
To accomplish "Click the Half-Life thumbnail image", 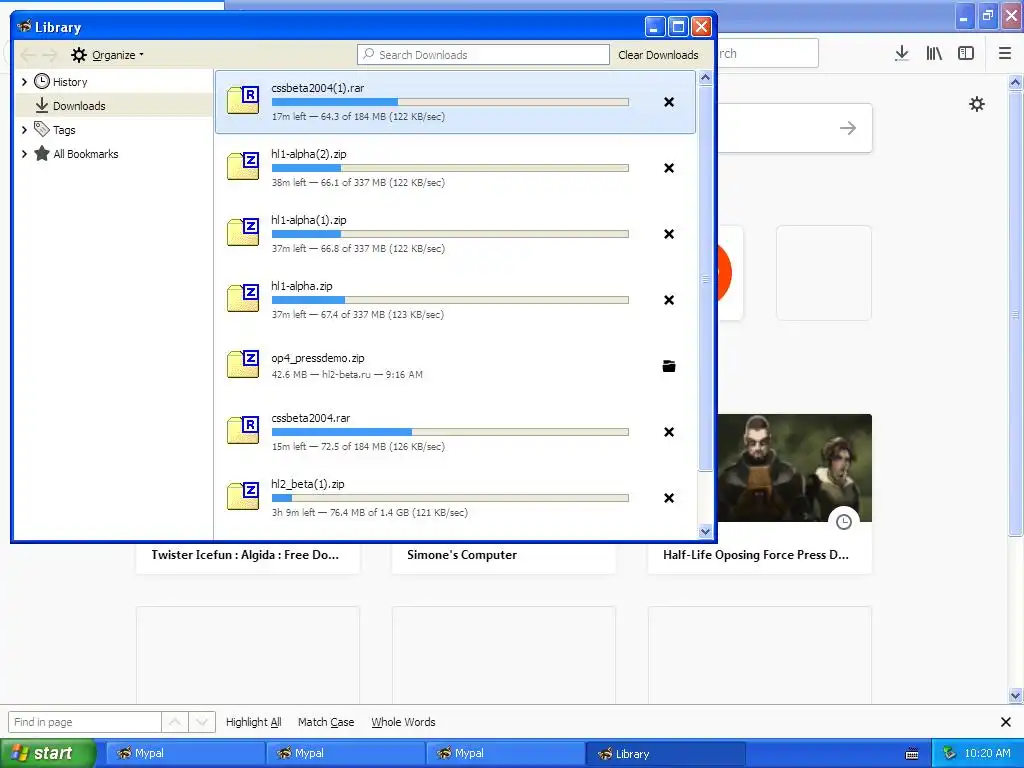I will click(795, 468).
